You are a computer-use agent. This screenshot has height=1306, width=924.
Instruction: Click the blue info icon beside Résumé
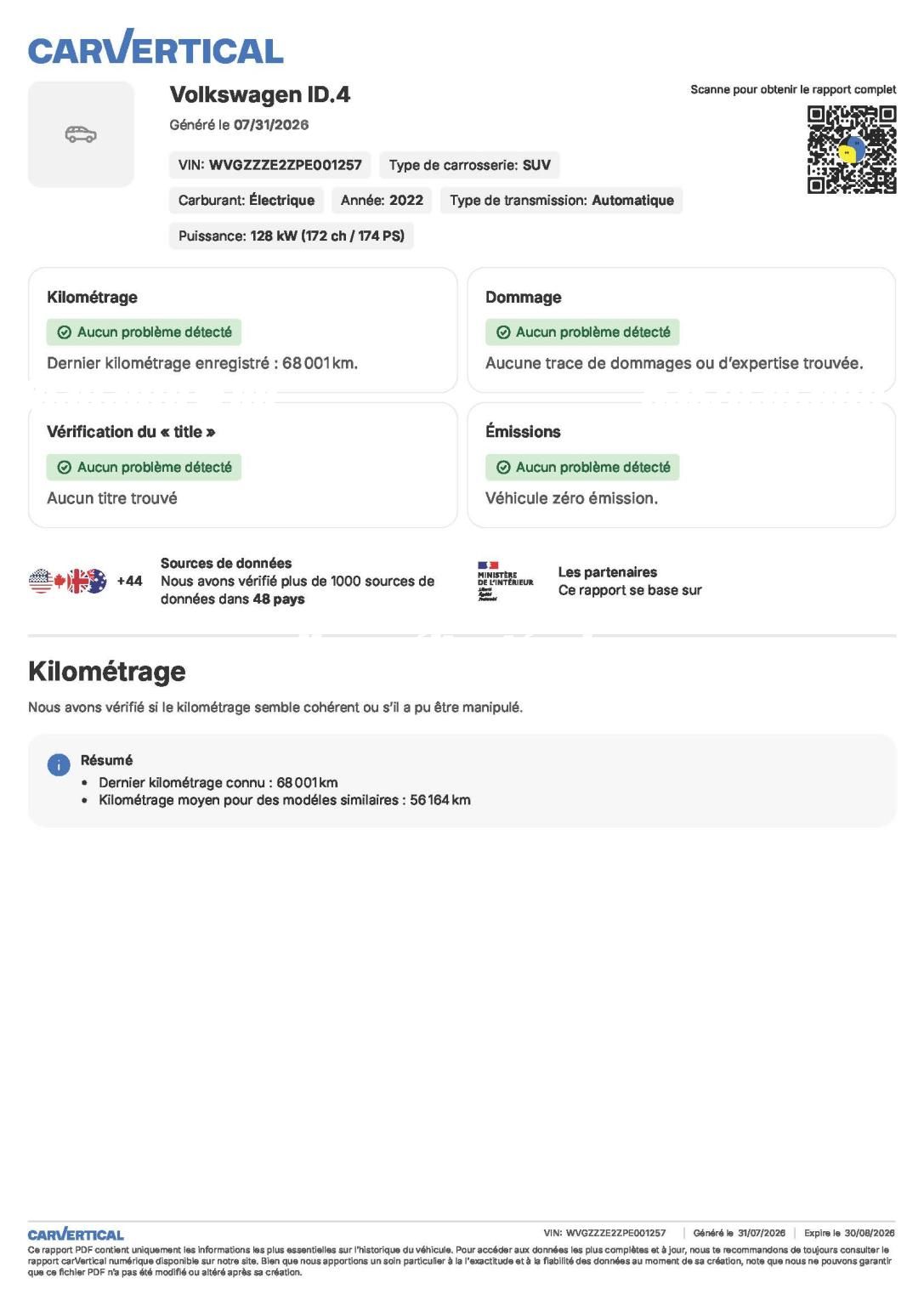point(59,765)
